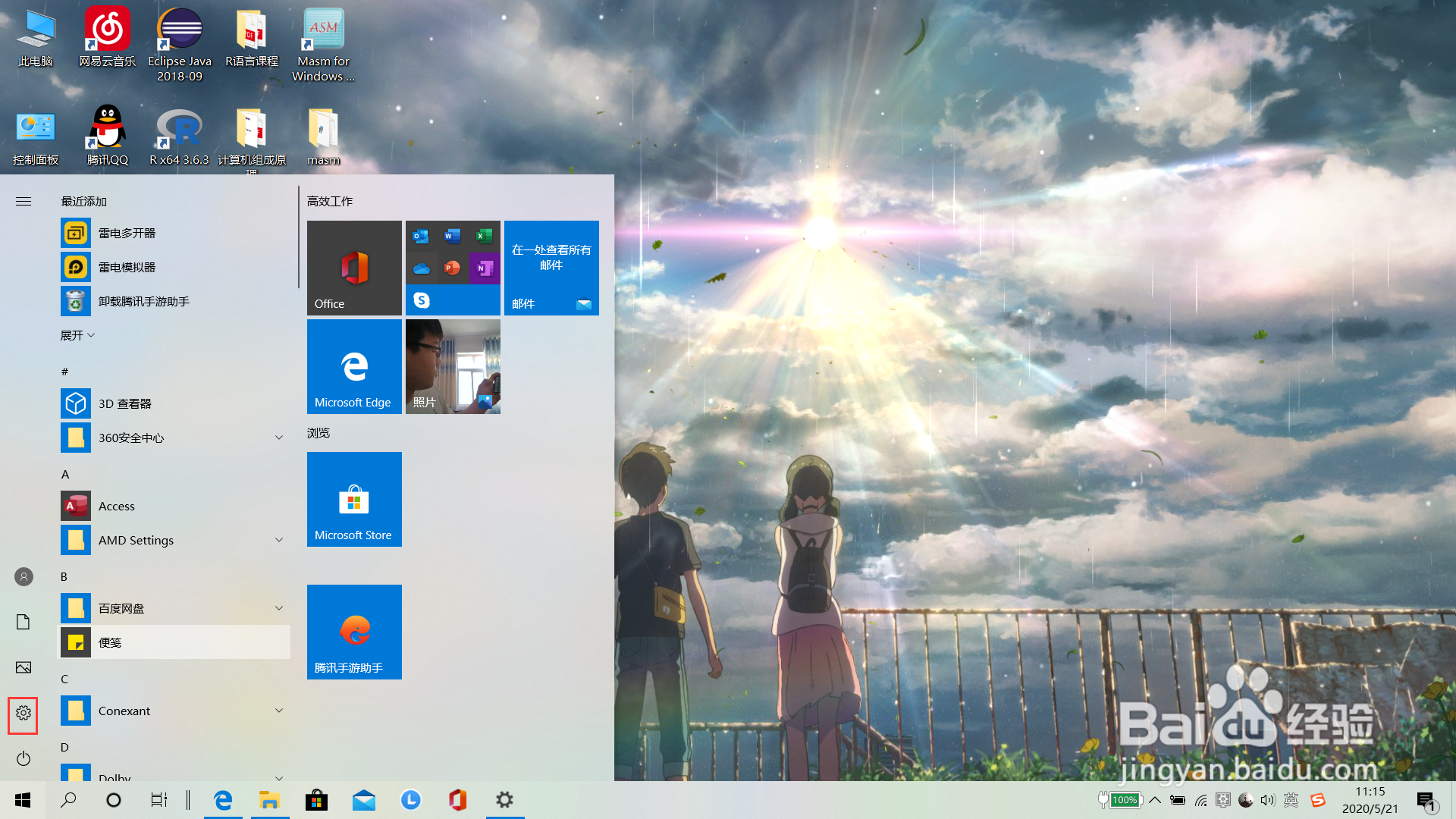Launch the Office tile
Screen dimensions: 1456x819
[354, 268]
